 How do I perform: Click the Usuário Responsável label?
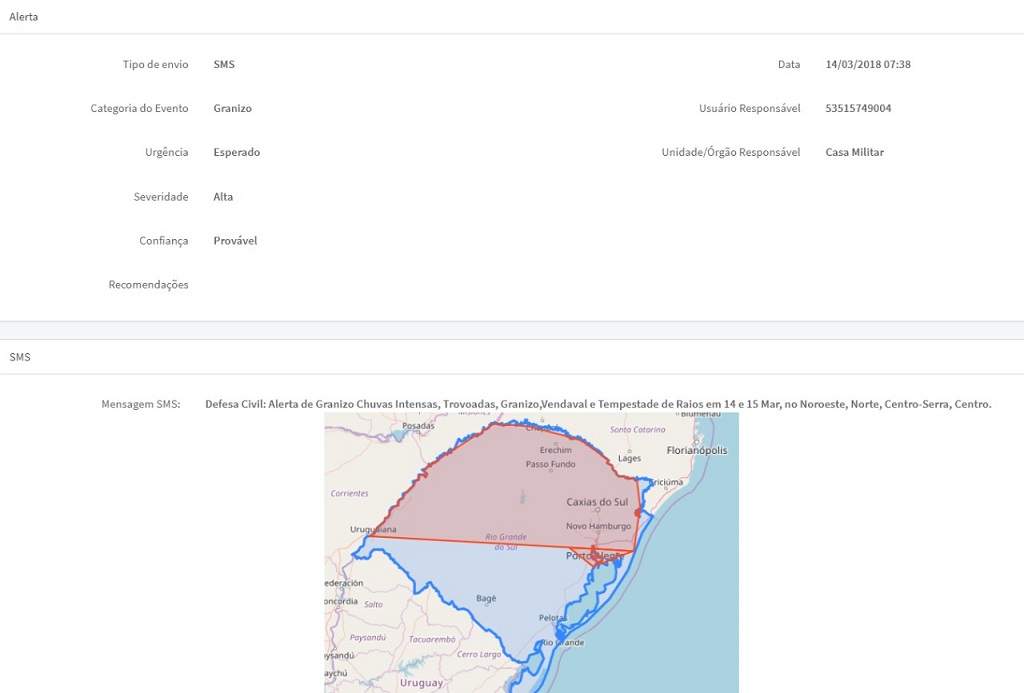tap(750, 108)
